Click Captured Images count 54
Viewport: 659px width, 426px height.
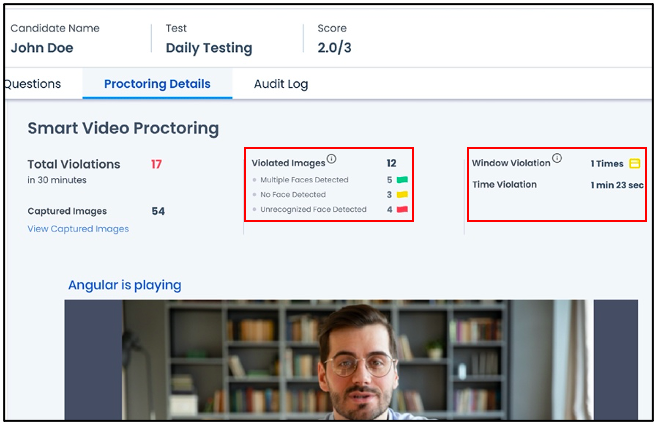coord(158,211)
